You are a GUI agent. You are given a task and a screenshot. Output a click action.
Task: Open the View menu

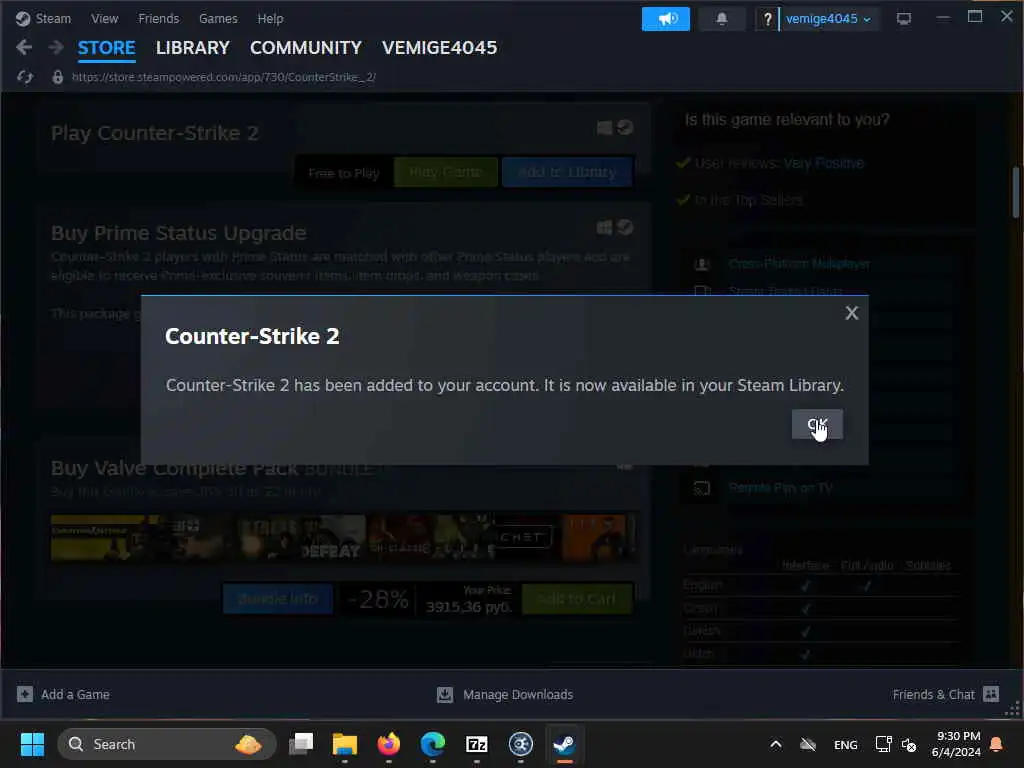104,18
